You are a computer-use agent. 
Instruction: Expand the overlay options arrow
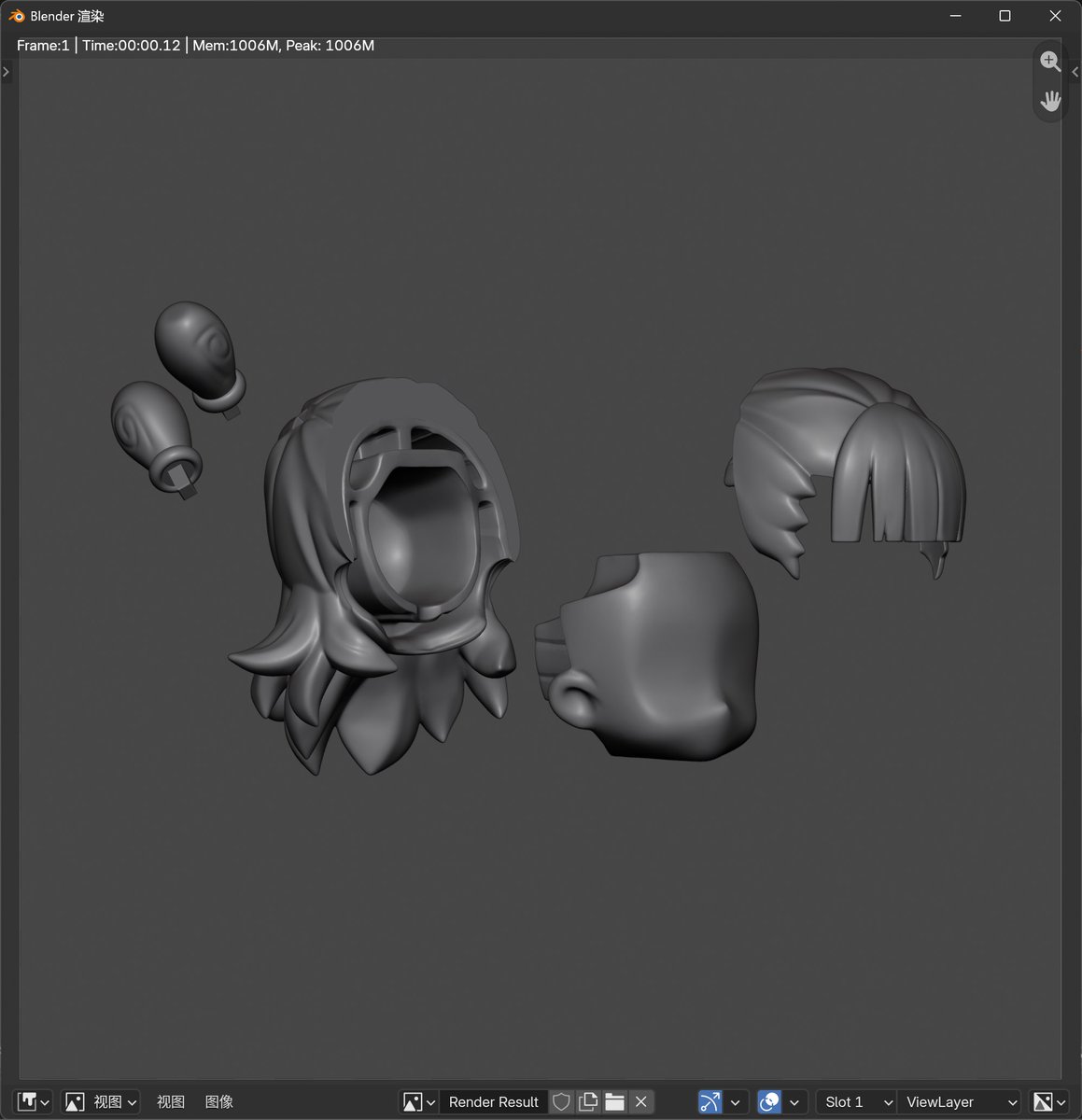click(794, 1102)
